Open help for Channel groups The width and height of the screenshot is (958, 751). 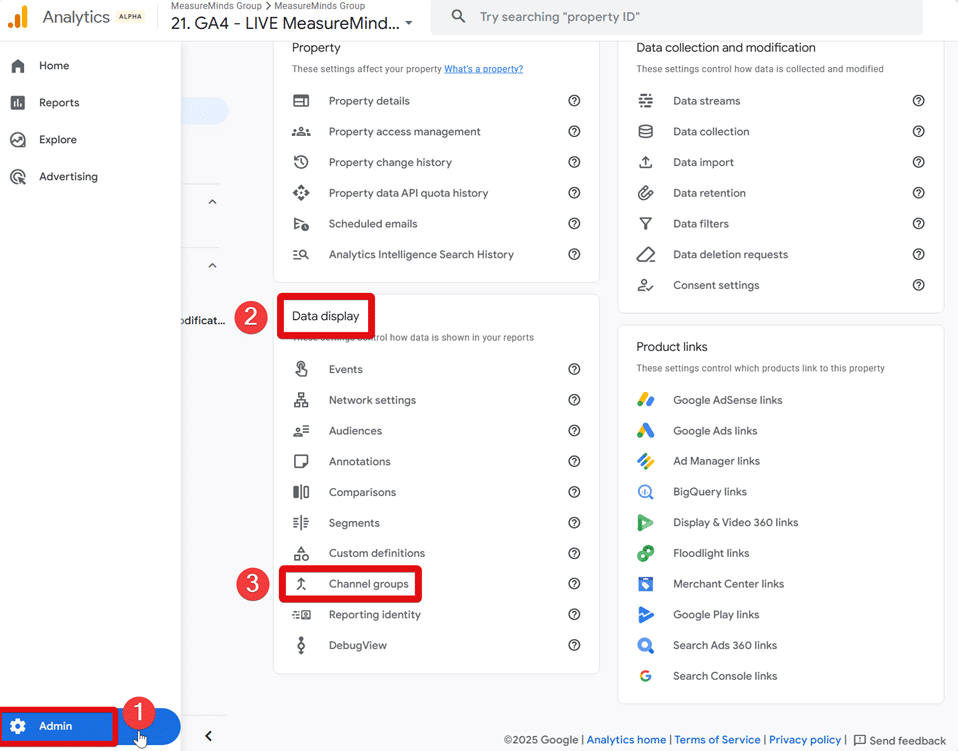tap(574, 584)
